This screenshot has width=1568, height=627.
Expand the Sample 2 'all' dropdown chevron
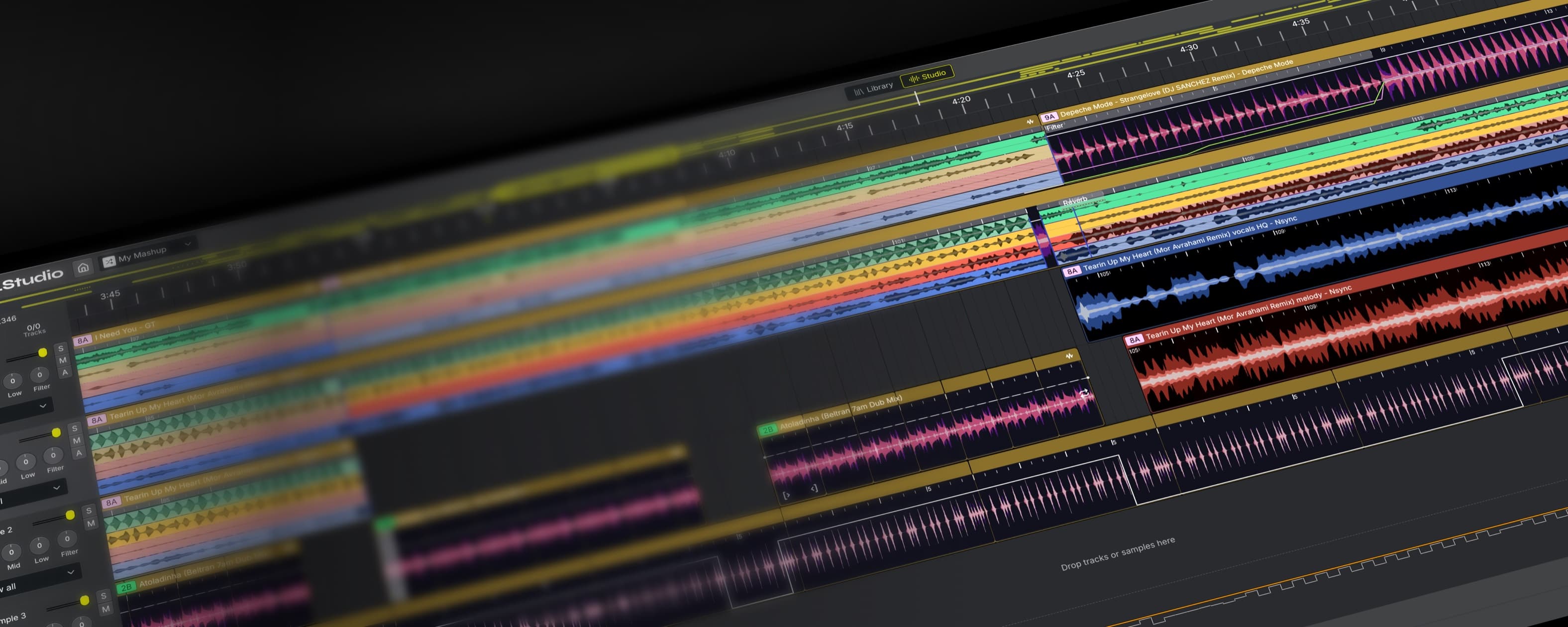pos(71,572)
